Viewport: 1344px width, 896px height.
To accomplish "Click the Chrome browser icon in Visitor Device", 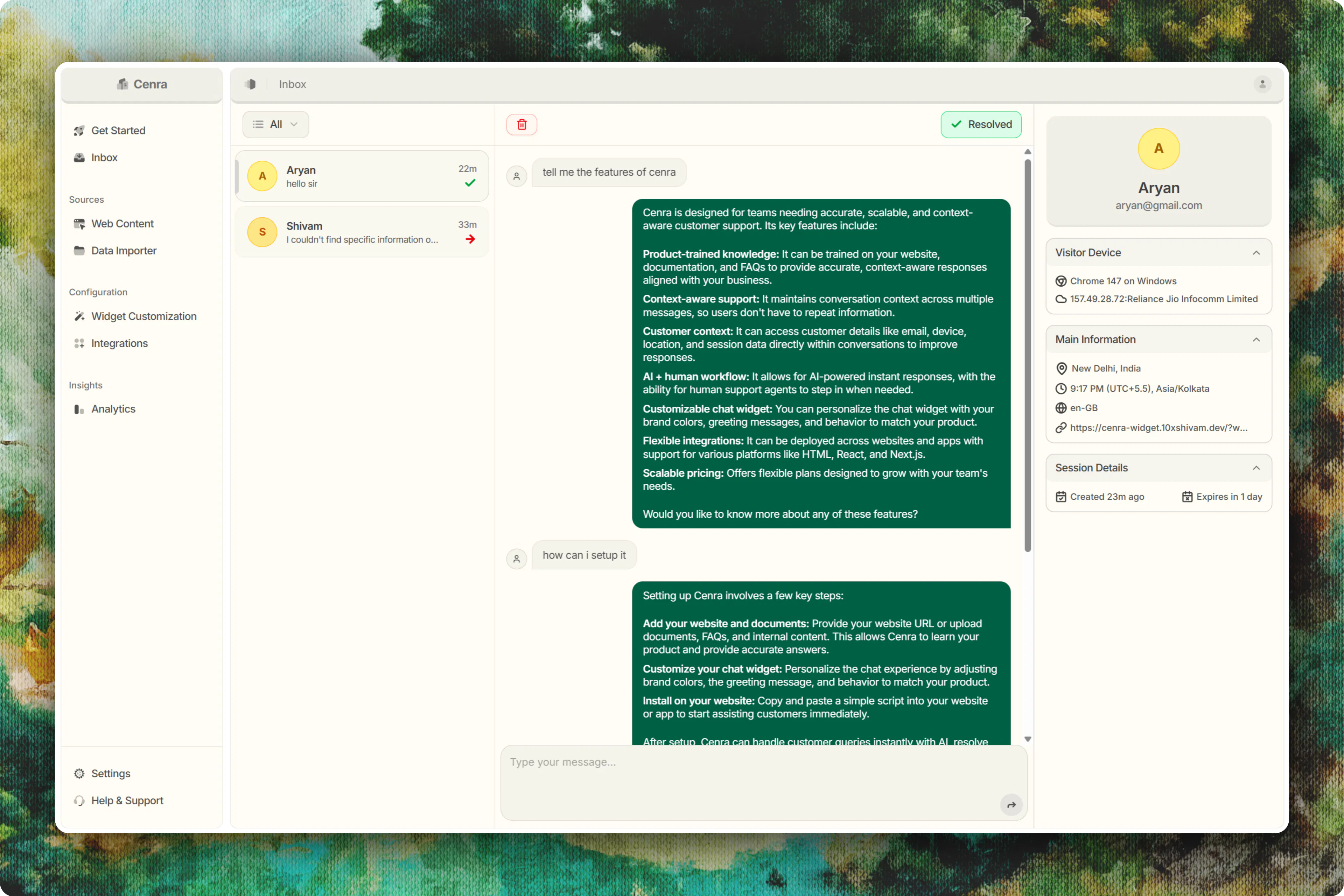I will point(1060,281).
